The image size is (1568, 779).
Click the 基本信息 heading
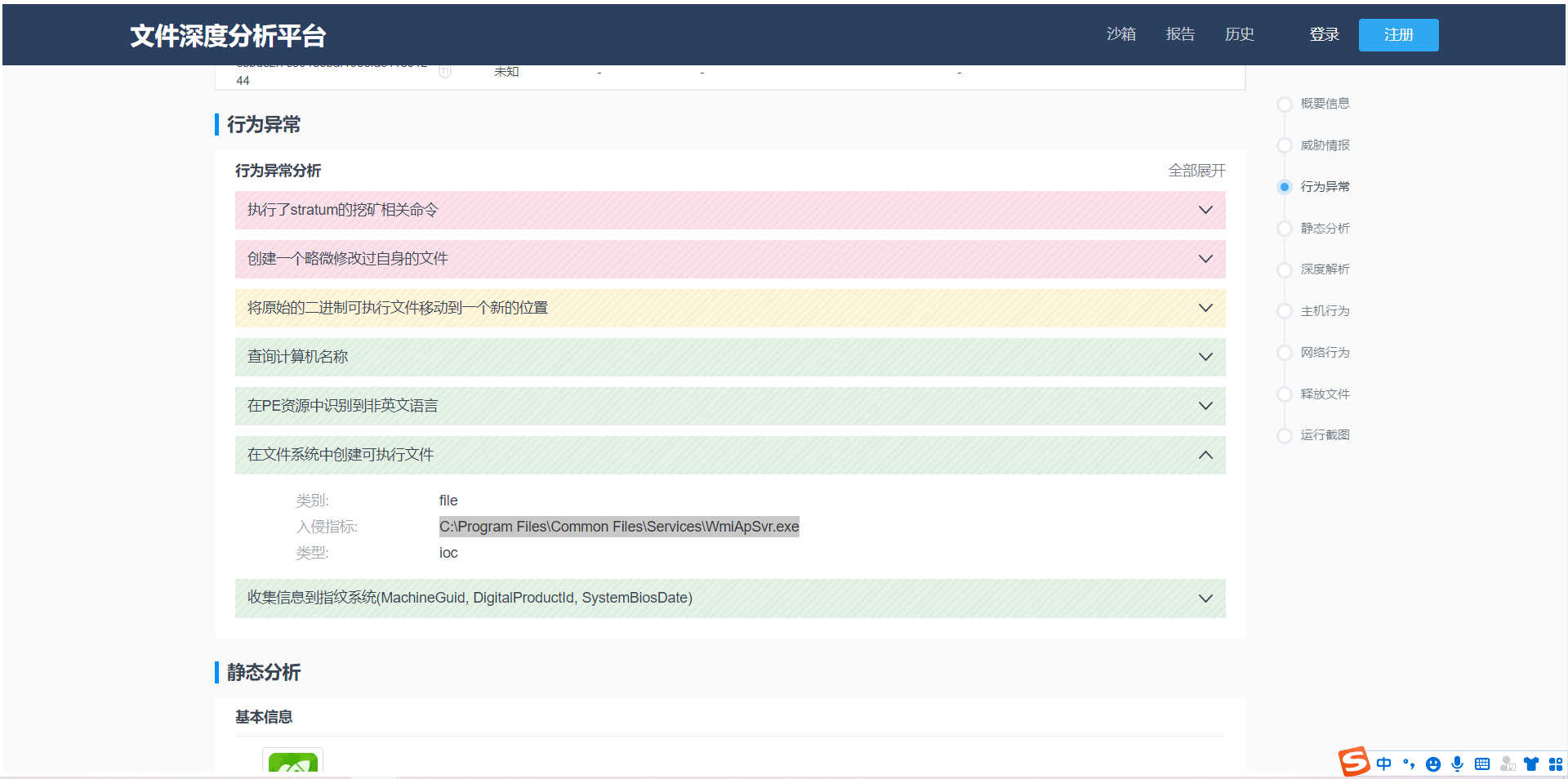[264, 717]
